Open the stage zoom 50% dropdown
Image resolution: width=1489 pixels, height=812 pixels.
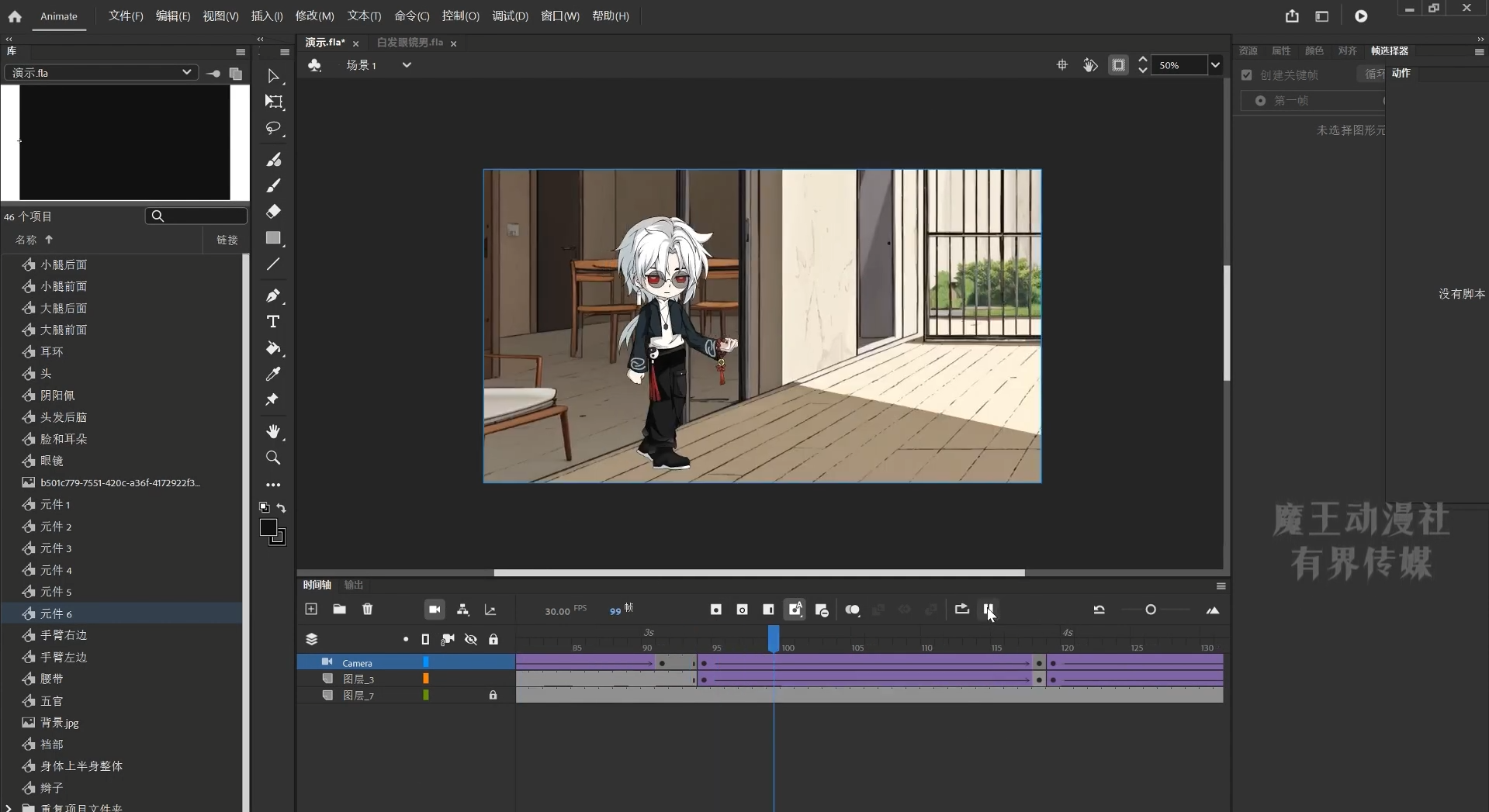tap(1215, 65)
